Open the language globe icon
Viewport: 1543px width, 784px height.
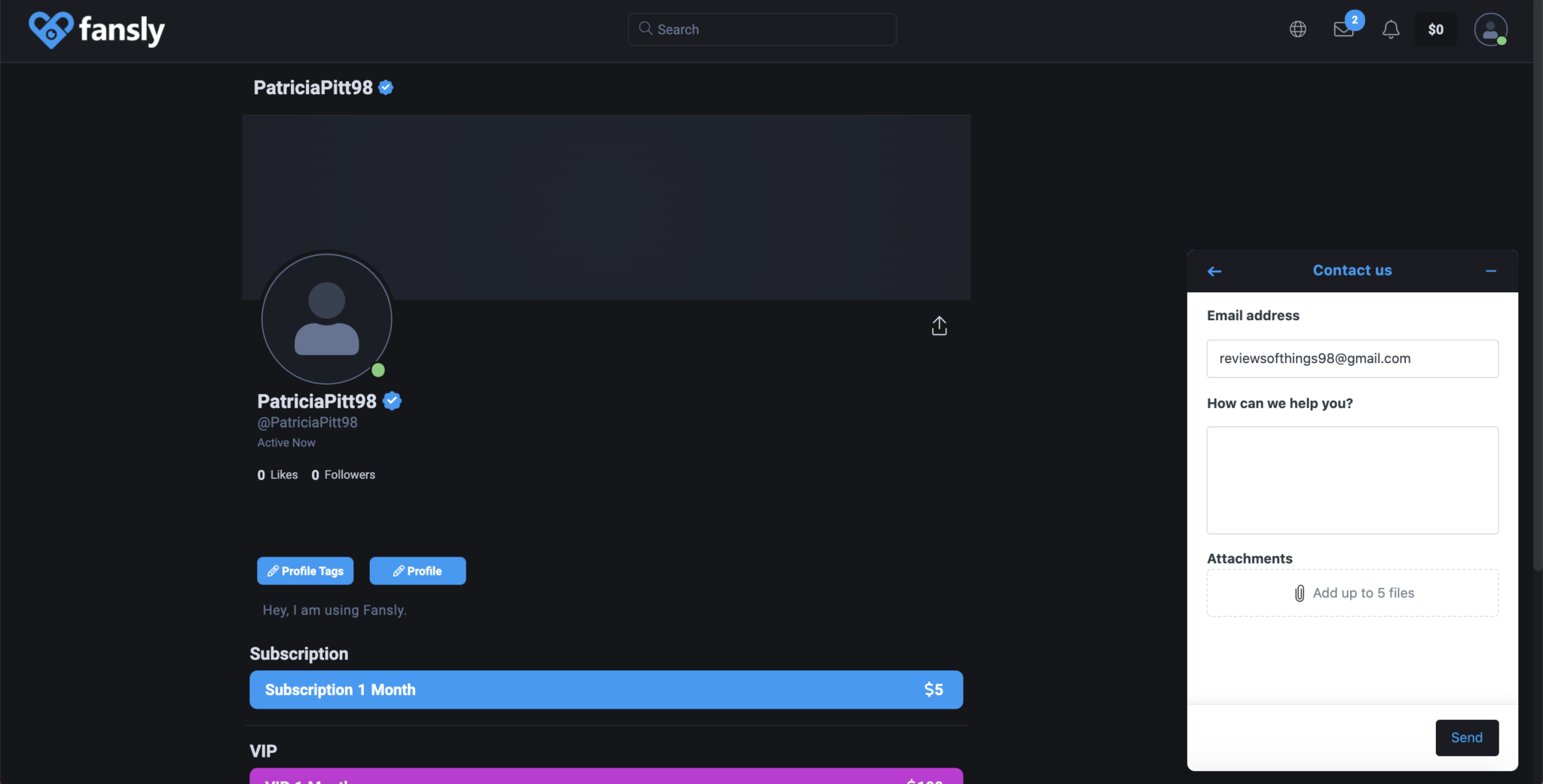click(1297, 29)
